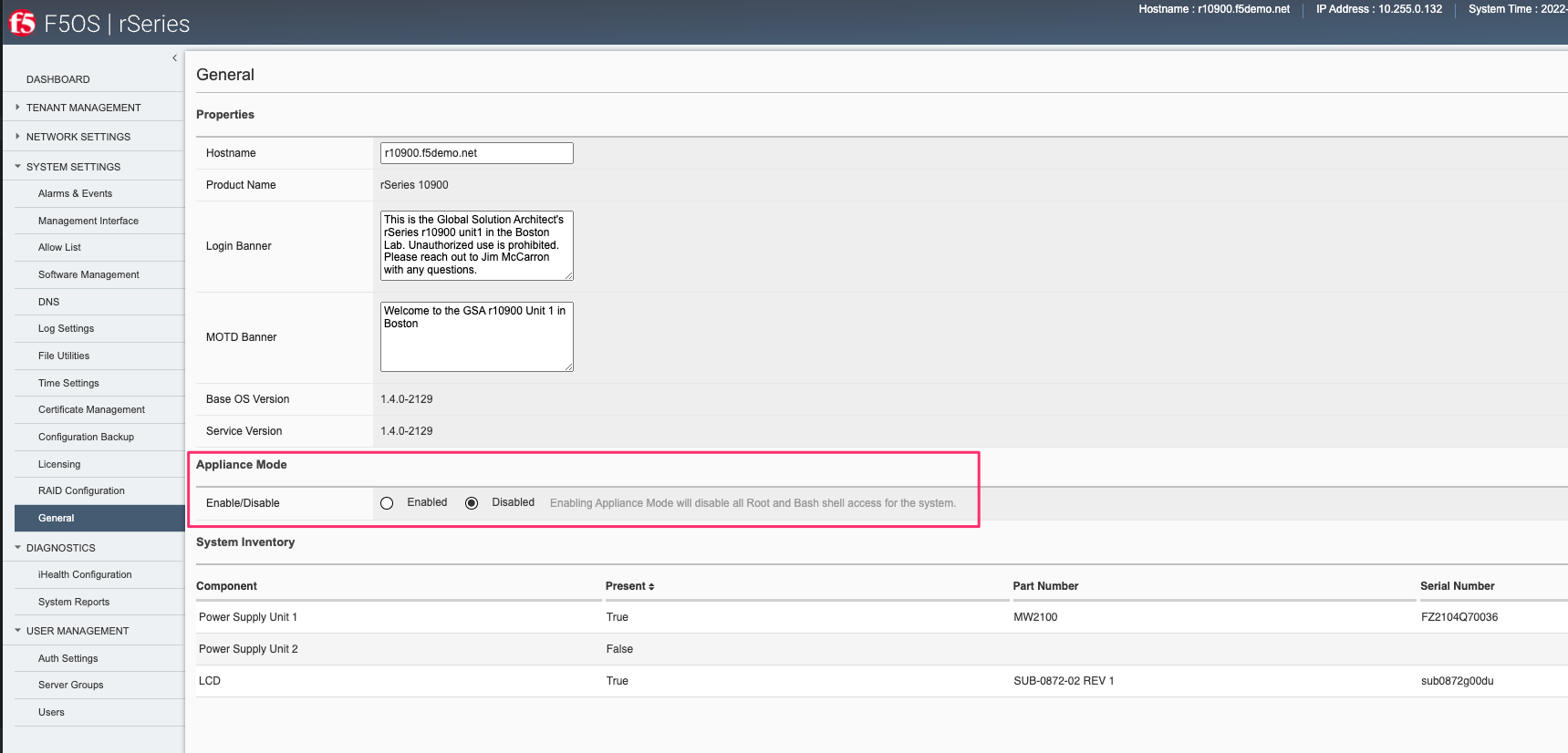Viewport: 1568px width, 753px height.
Task: Click the False value for Power Supply Unit 2
Action: click(x=619, y=649)
